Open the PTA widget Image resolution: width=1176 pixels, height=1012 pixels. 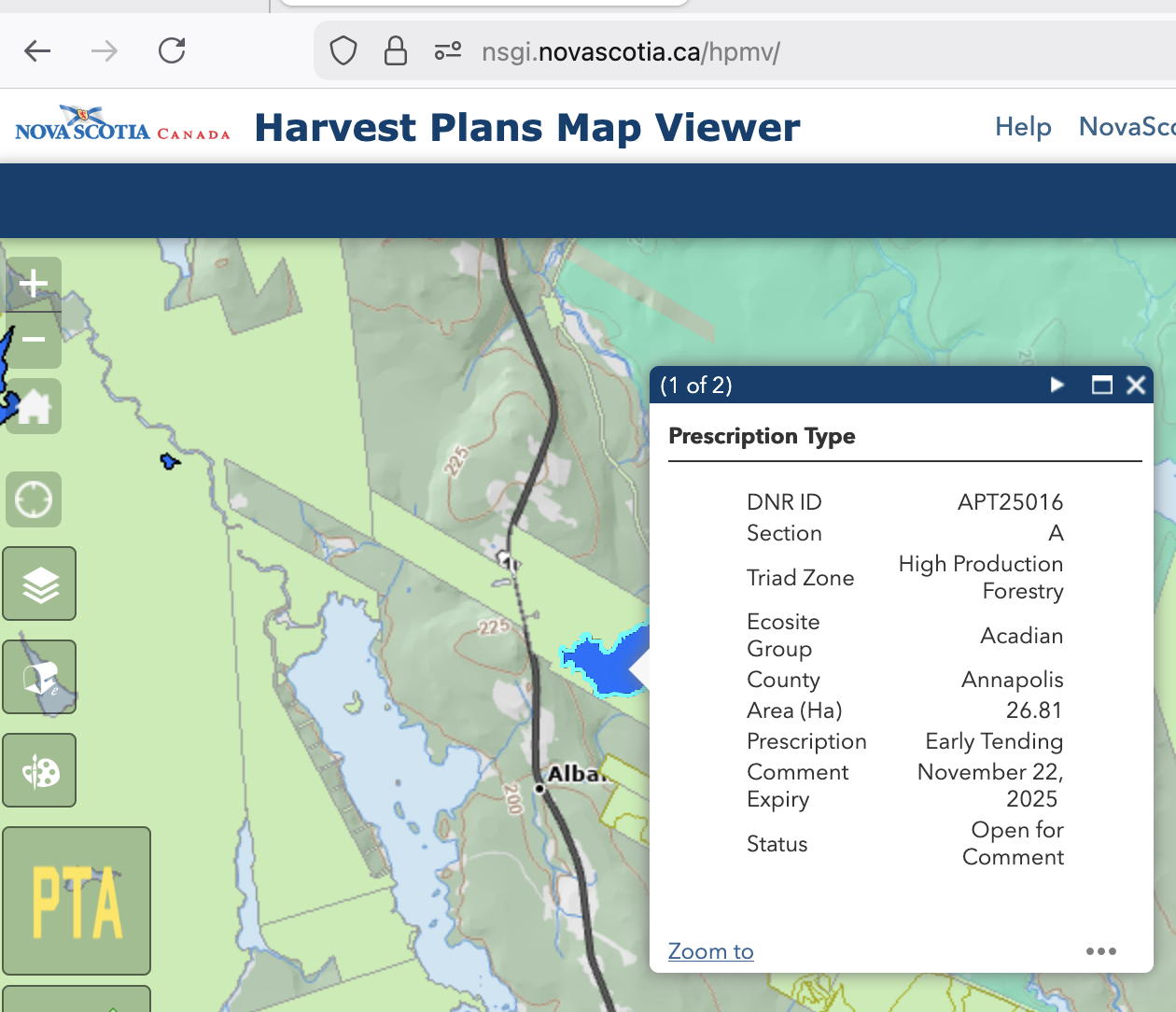[77, 901]
